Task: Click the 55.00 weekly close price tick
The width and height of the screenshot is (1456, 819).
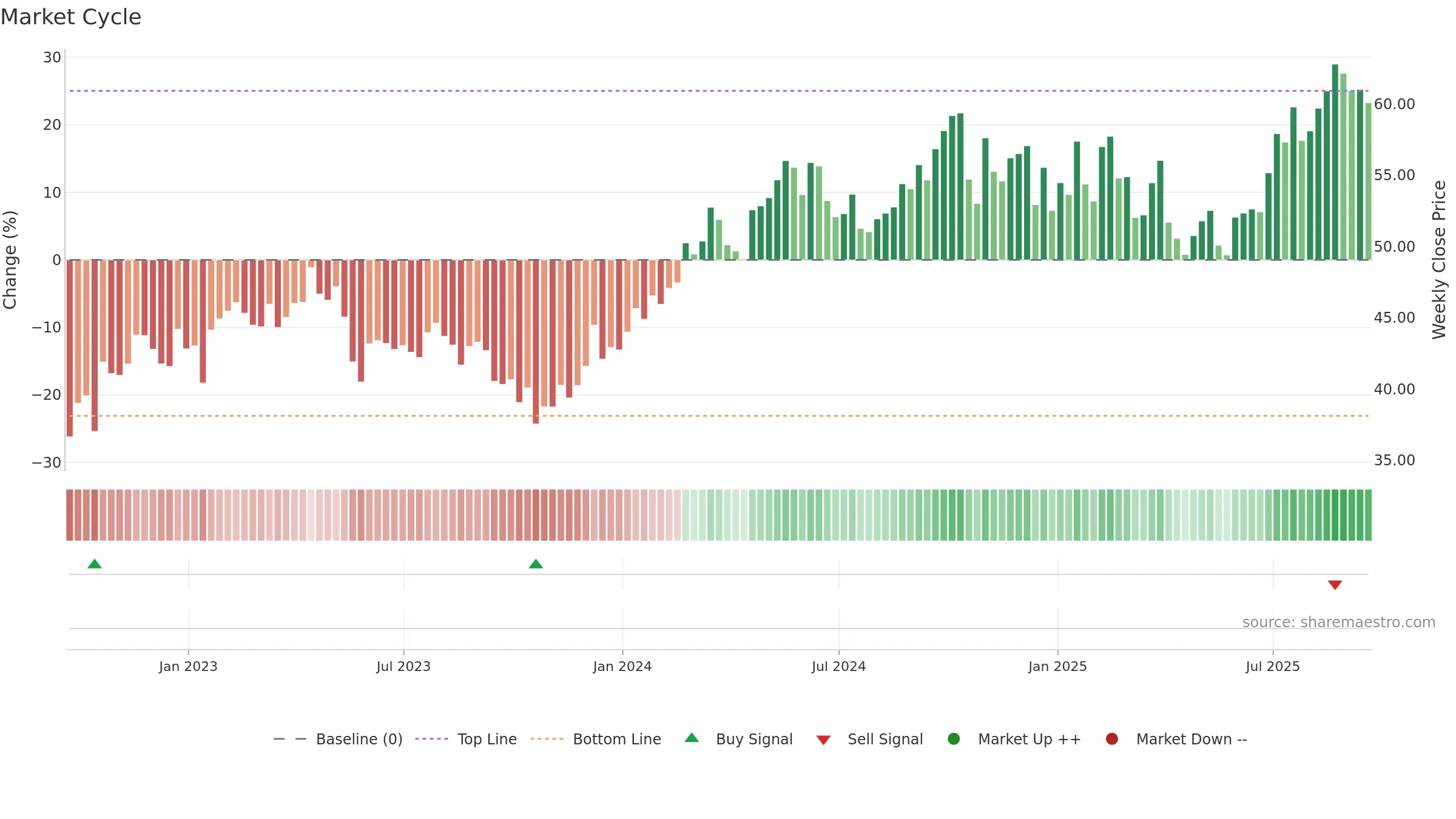Action: [x=1394, y=175]
